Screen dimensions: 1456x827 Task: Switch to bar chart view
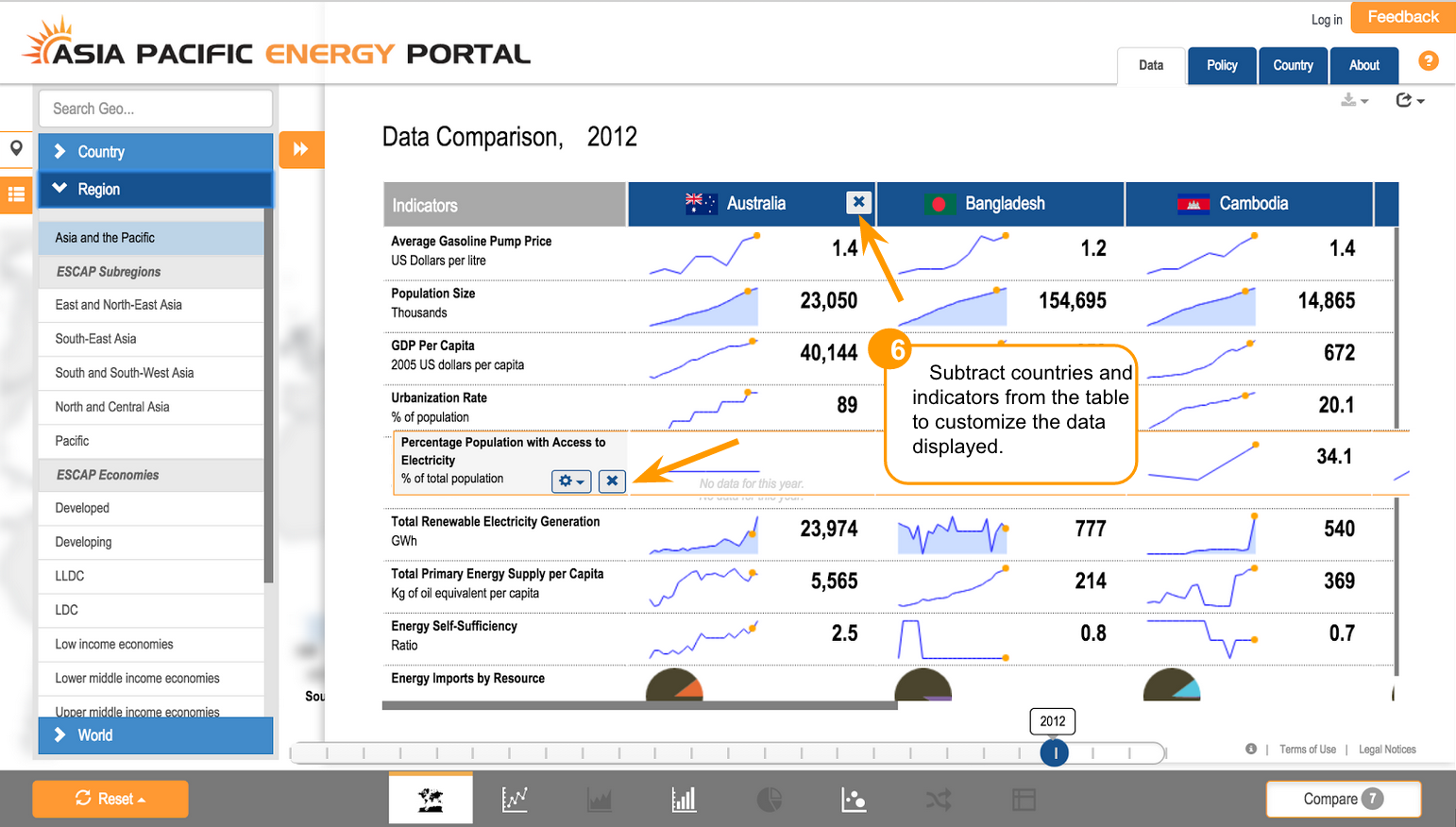[684, 800]
